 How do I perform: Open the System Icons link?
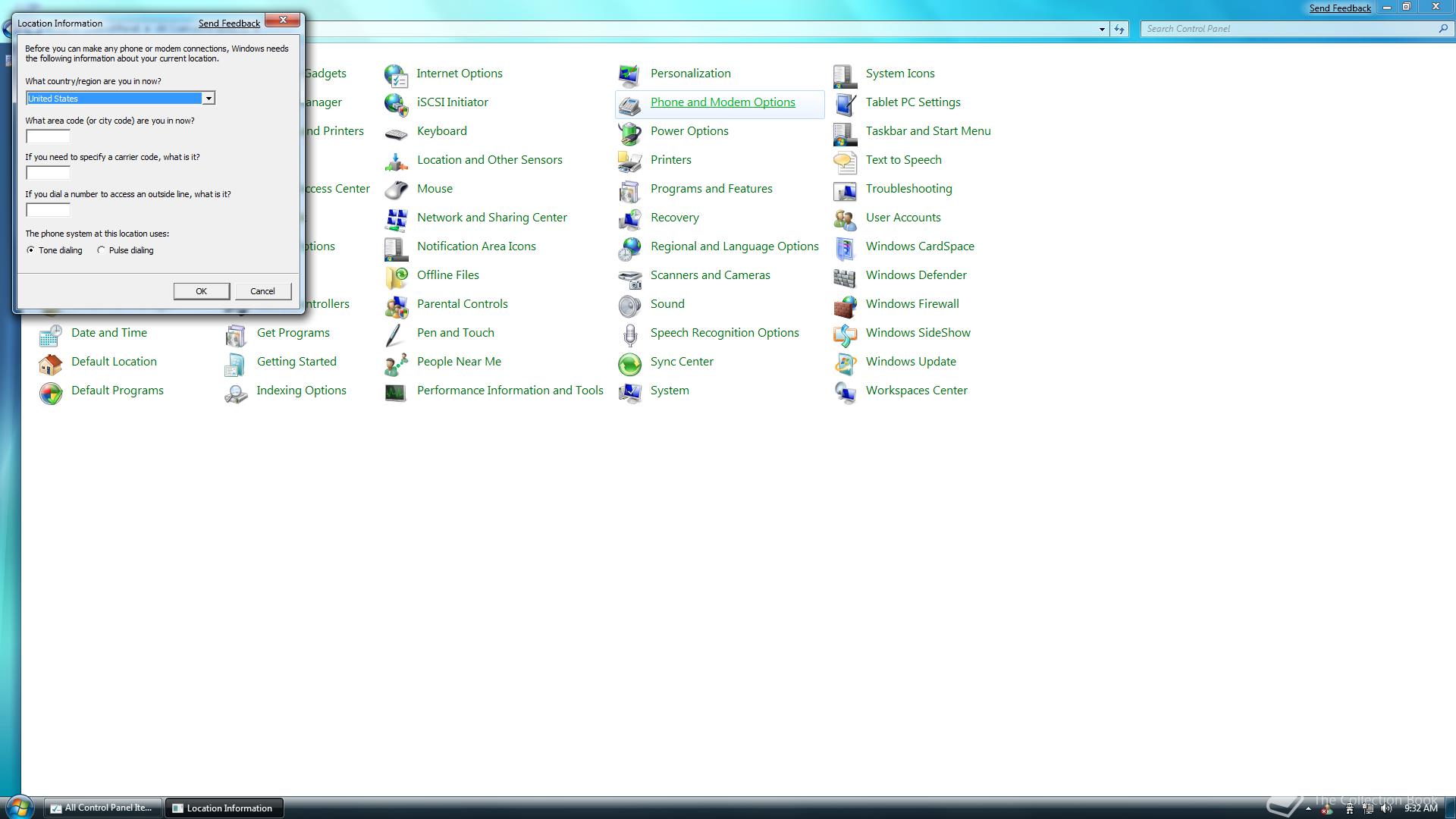900,74
